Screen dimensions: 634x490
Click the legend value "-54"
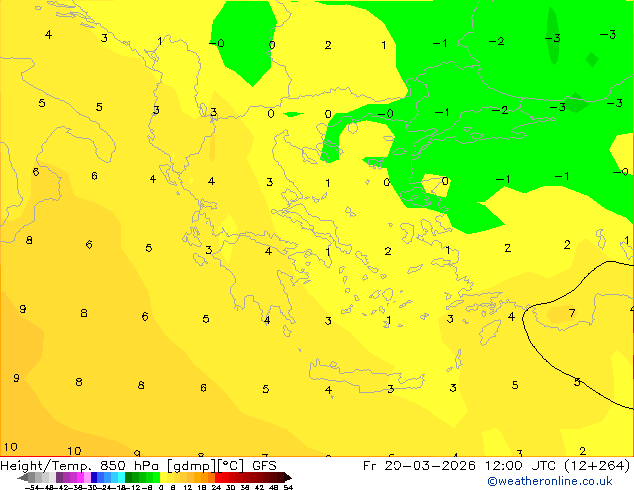click(34, 487)
